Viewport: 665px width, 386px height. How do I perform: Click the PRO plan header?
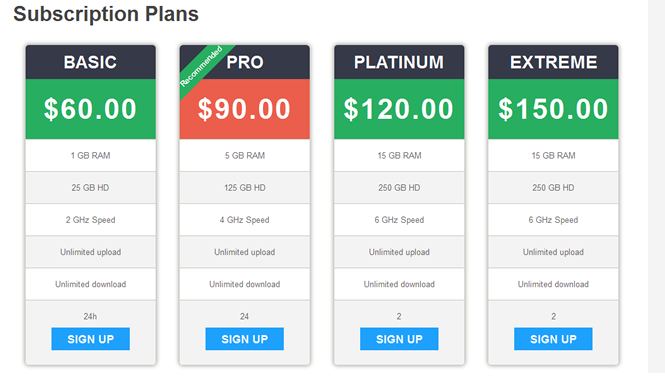245,62
